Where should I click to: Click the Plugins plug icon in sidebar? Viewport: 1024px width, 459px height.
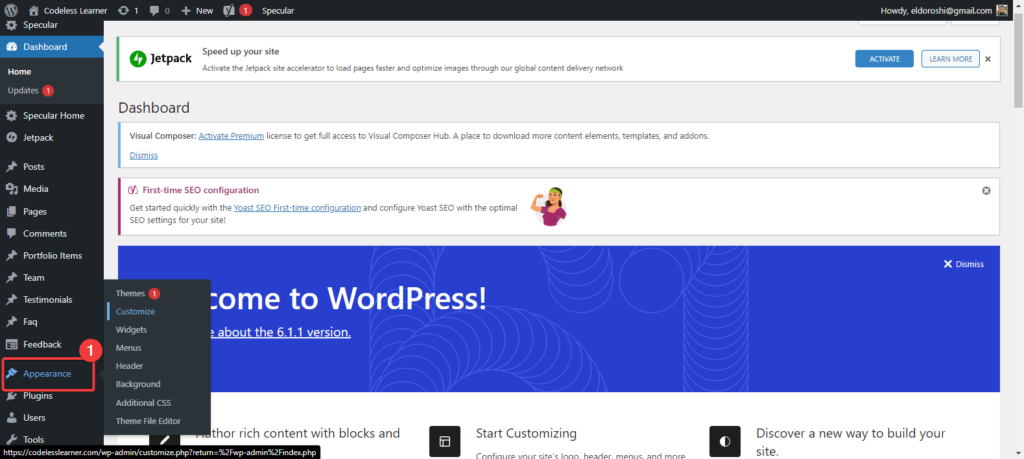point(11,396)
